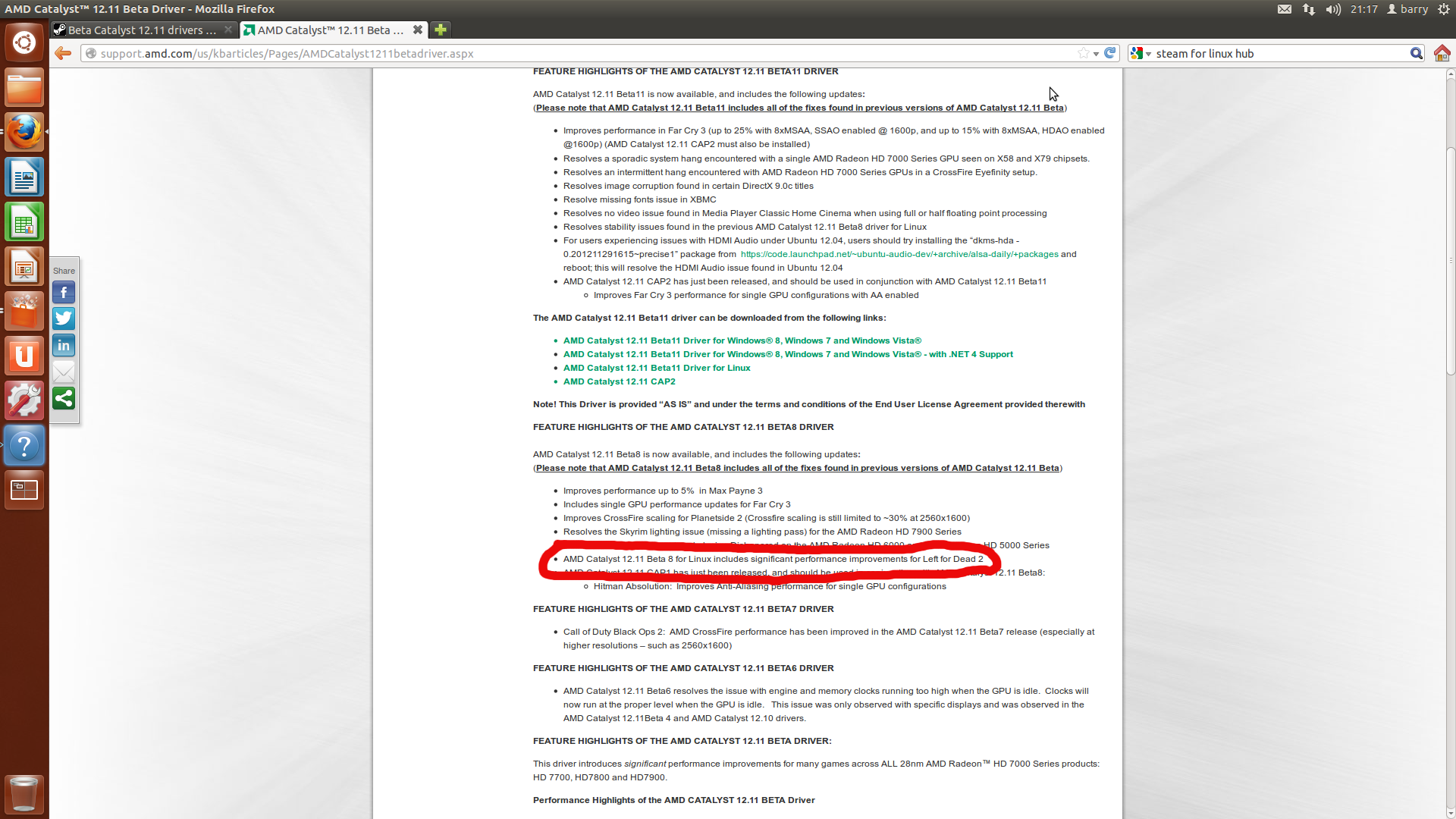Share page via Twitter icon

(64, 318)
